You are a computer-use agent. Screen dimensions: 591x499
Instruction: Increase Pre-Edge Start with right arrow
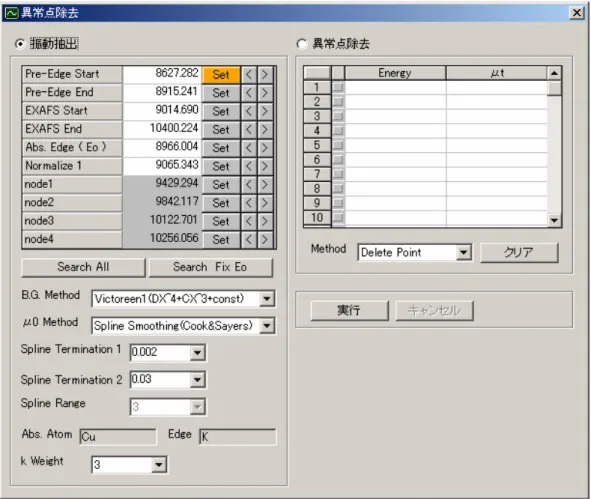click(x=265, y=74)
